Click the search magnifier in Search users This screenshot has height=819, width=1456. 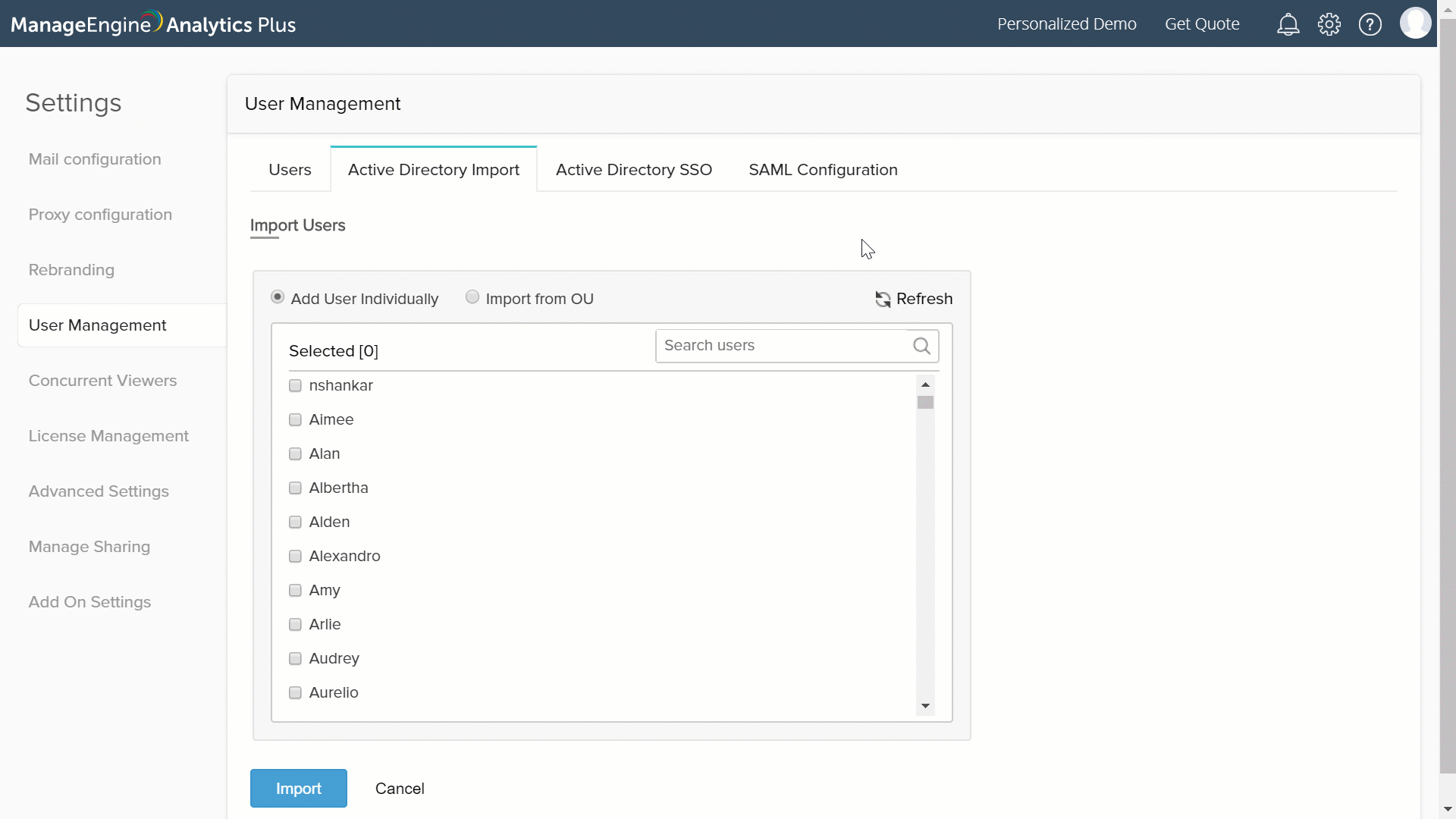(x=921, y=345)
